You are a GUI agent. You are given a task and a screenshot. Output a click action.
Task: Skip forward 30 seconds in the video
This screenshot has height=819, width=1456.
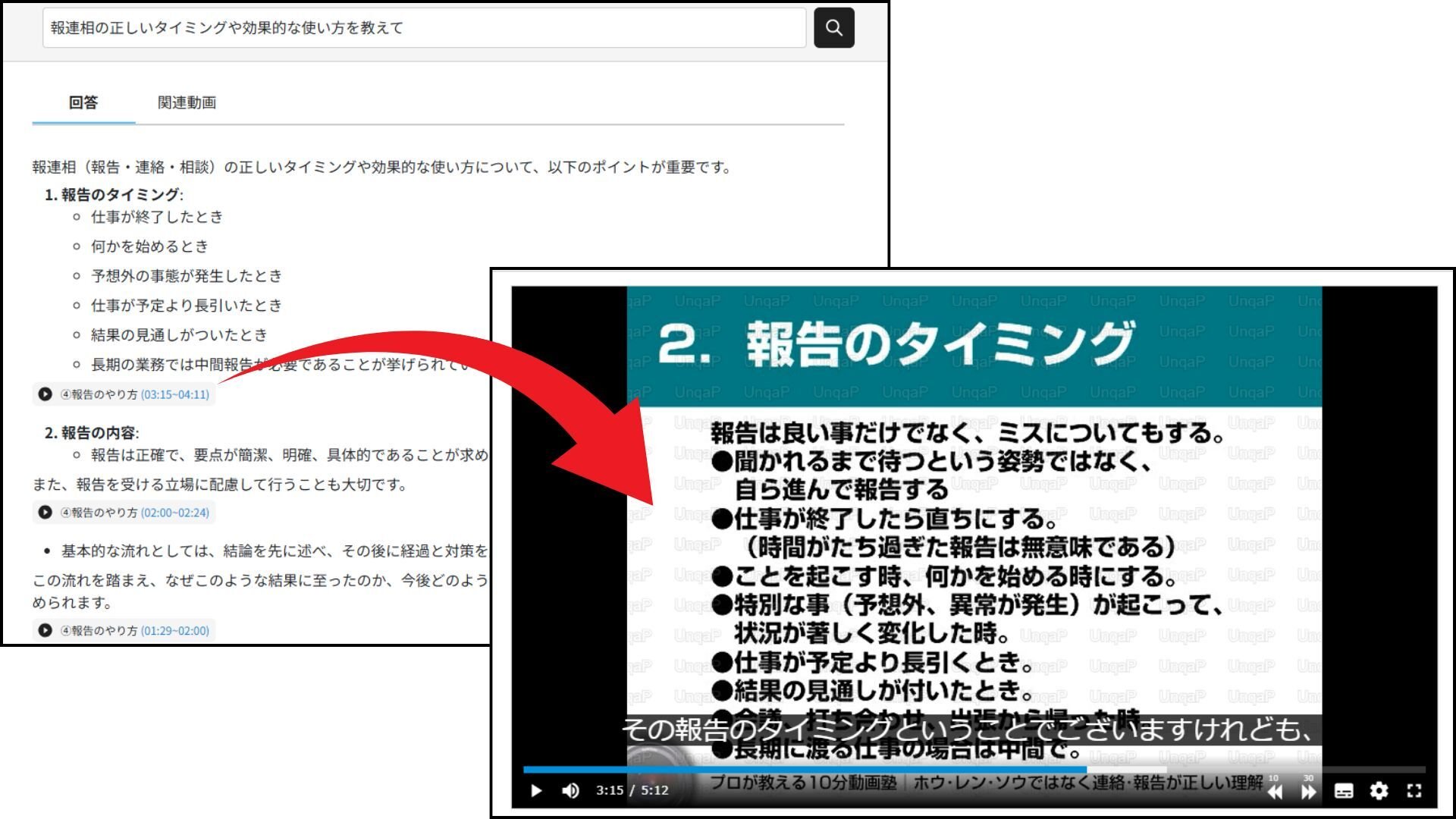1309,789
